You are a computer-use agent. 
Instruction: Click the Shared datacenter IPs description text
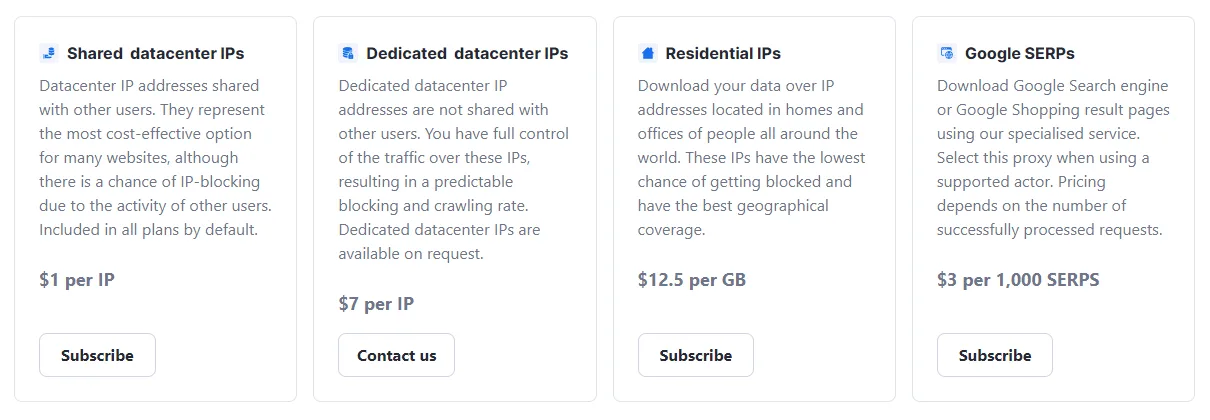pos(155,157)
